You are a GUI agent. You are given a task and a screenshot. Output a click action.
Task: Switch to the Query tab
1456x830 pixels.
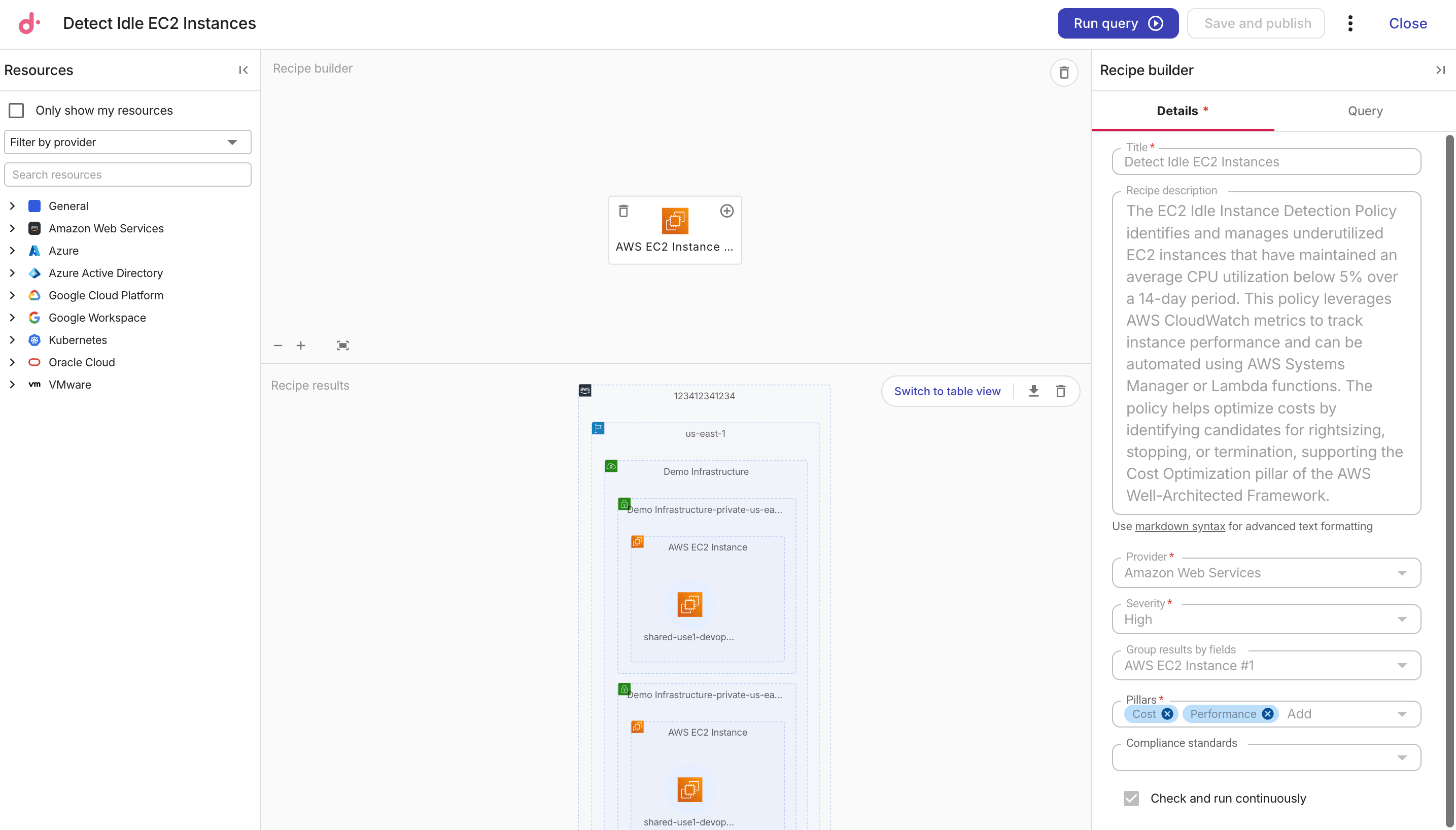click(1364, 111)
